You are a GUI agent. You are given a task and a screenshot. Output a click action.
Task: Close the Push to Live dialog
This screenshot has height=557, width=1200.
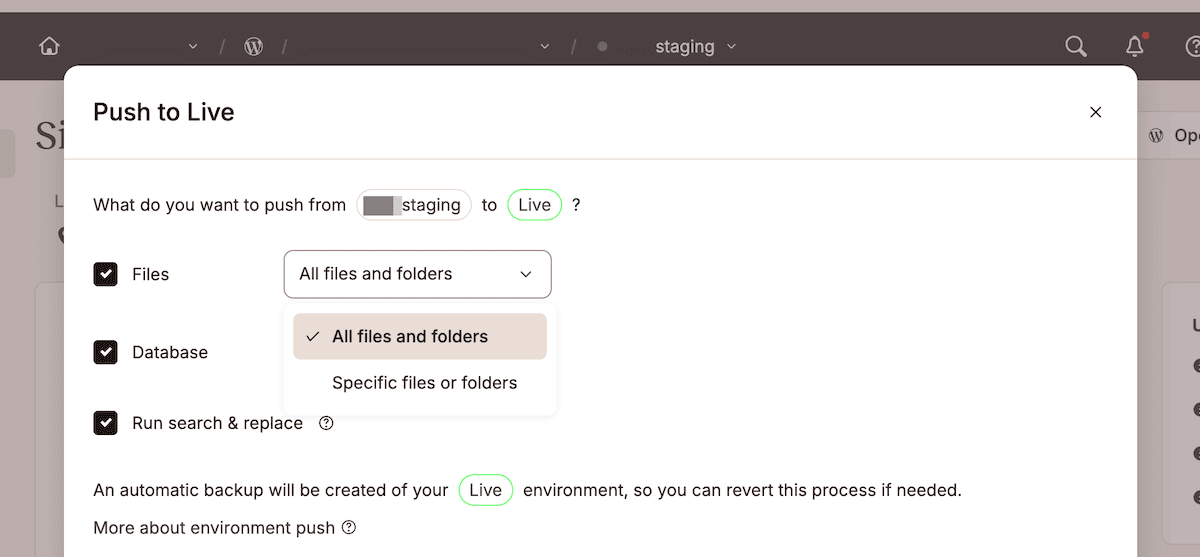1095,112
